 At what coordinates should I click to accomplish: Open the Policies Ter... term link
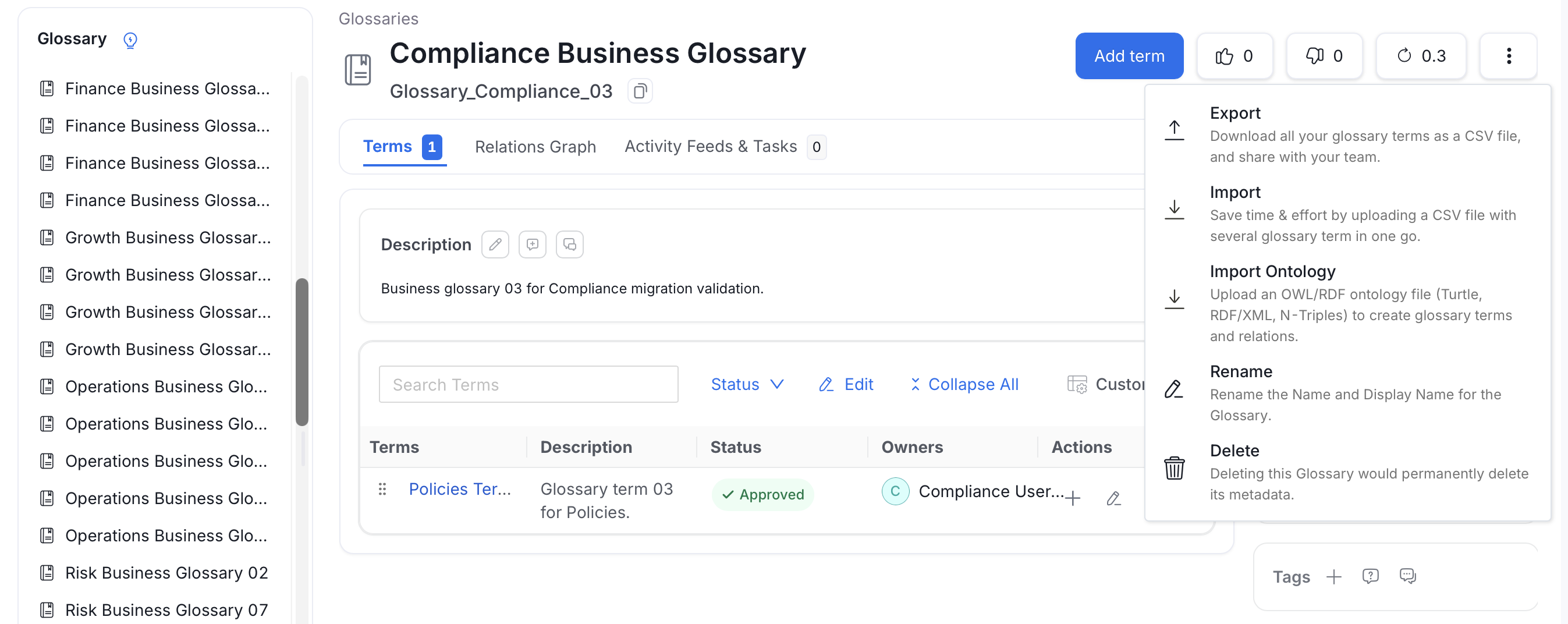(460, 489)
